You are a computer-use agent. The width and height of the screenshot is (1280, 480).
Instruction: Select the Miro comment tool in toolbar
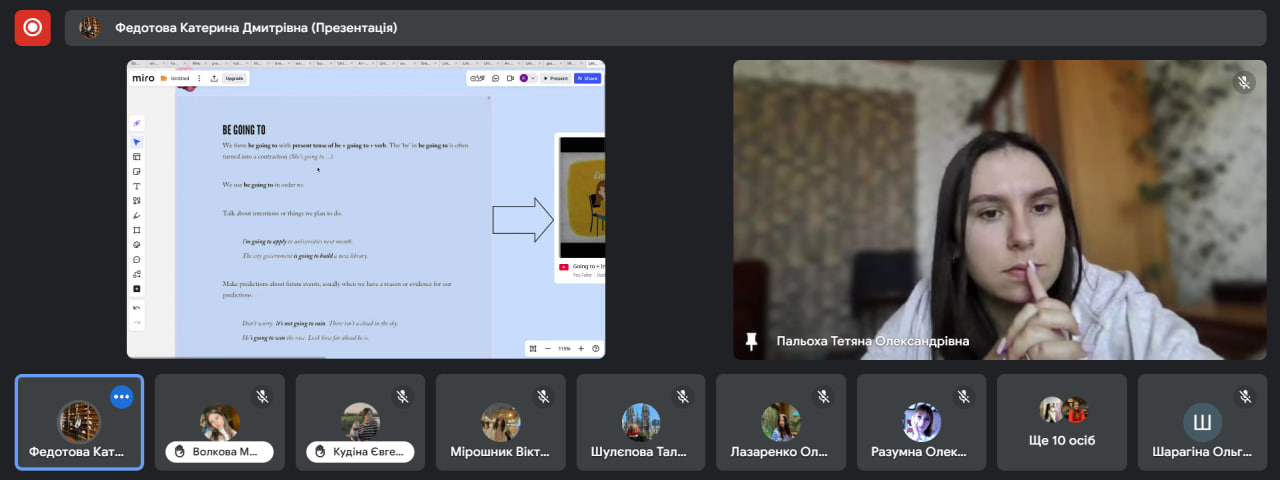[x=137, y=260]
